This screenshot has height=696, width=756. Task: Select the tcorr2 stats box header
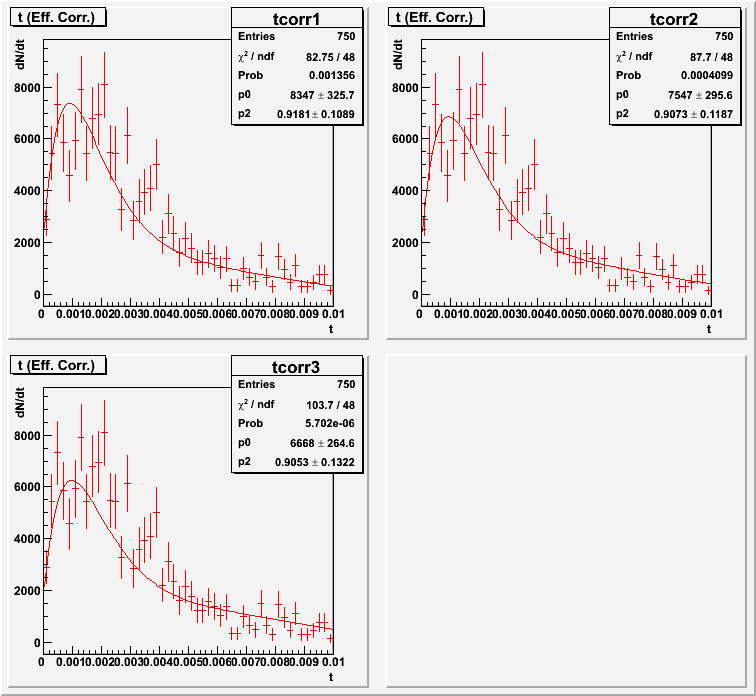click(x=675, y=18)
